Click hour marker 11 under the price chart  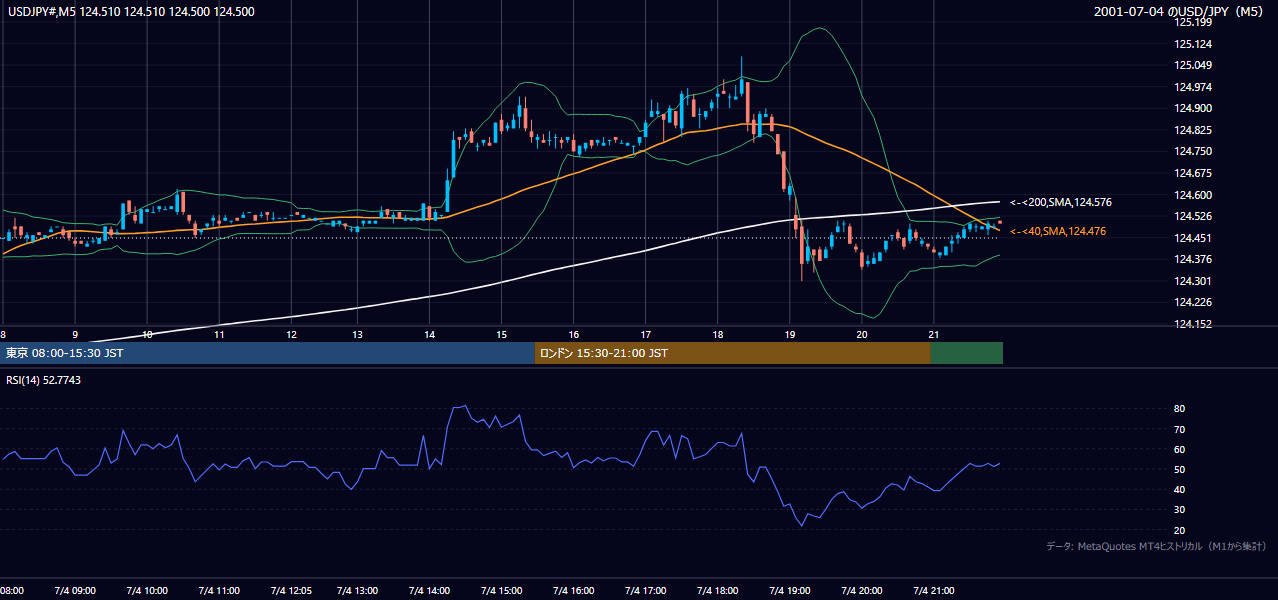pyautogui.click(x=218, y=335)
